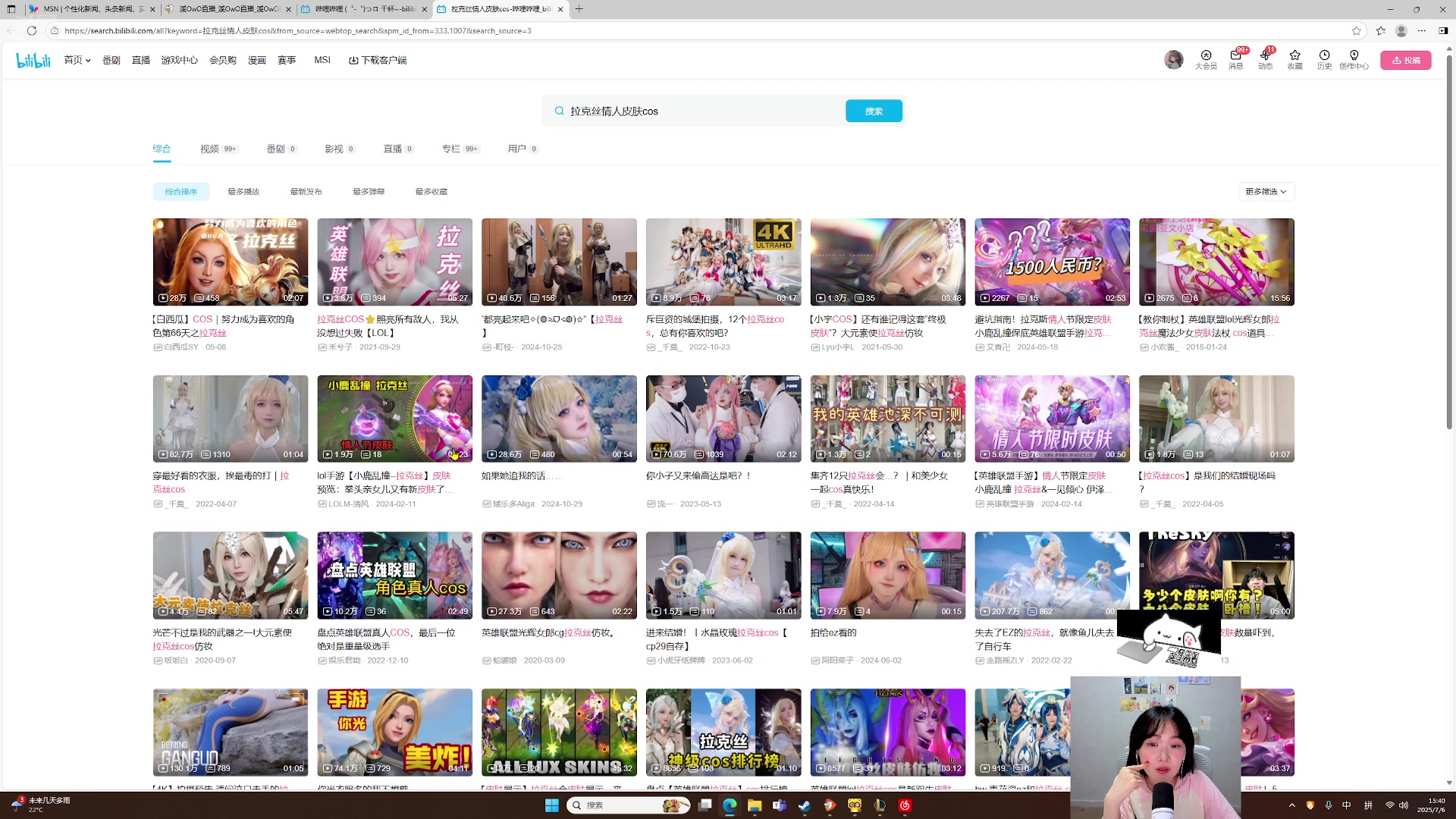Screen dimensions: 1456x819
Task: Click the page vertical scrollbar
Action: (1449, 243)
